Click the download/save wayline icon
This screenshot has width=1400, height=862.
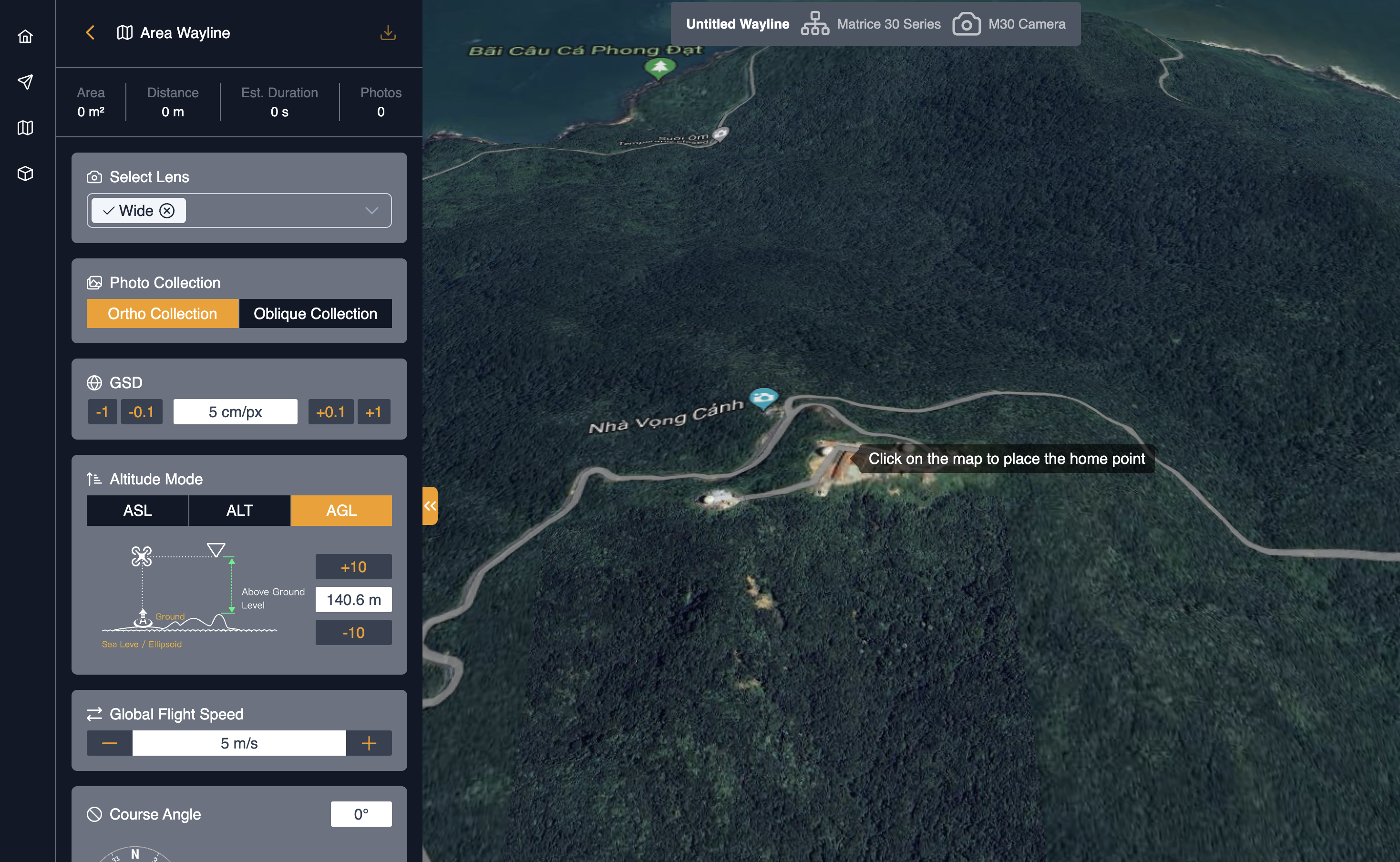pyautogui.click(x=388, y=32)
